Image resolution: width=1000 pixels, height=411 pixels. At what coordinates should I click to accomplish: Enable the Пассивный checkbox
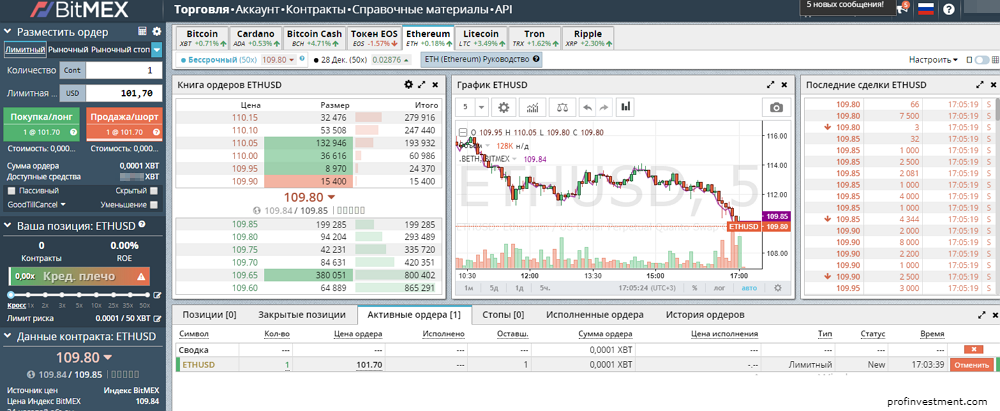pyautogui.click(x=11, y=190)
